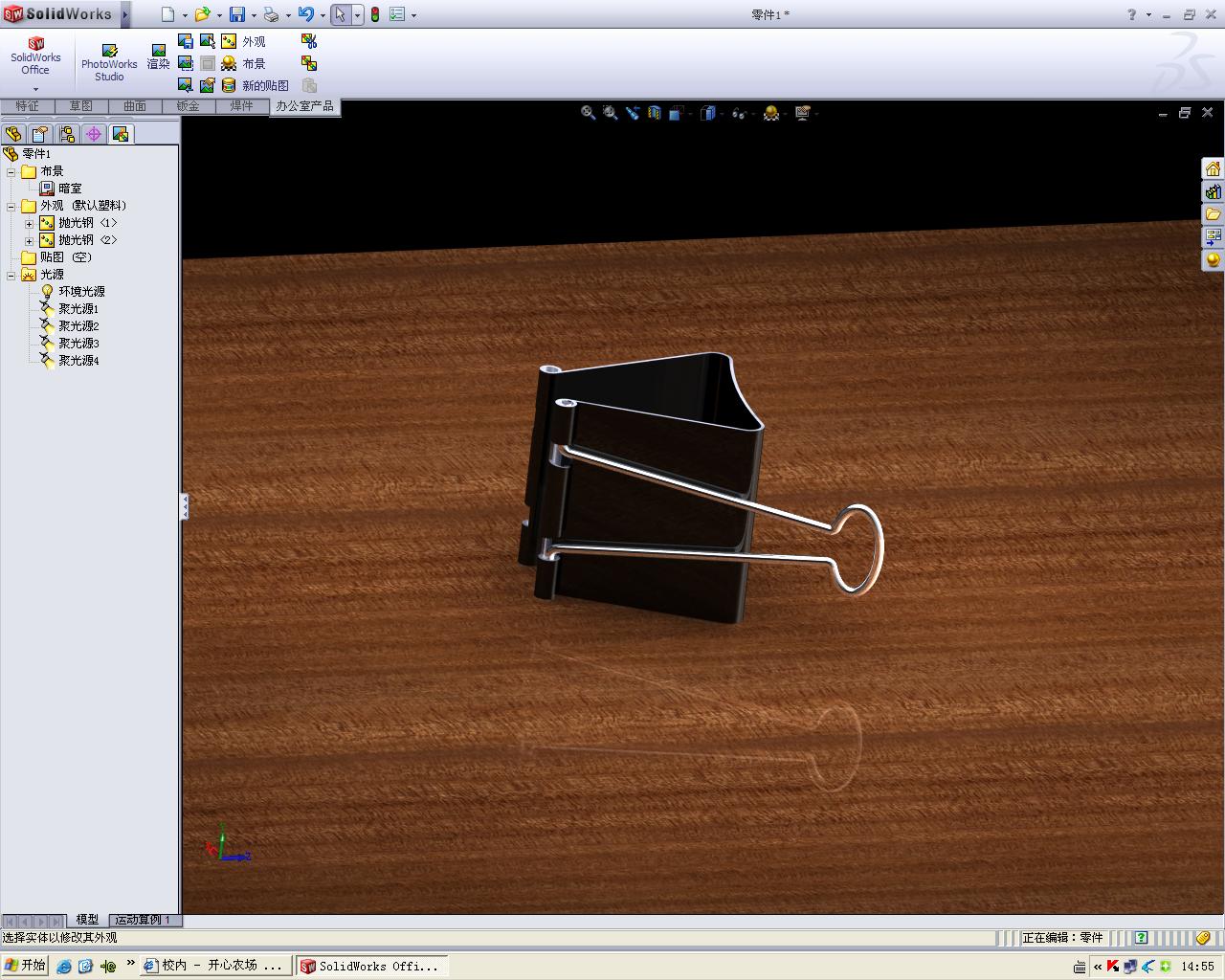Click the View Settings monitor icon
The image size is (1225, 980).
[802, 113]
